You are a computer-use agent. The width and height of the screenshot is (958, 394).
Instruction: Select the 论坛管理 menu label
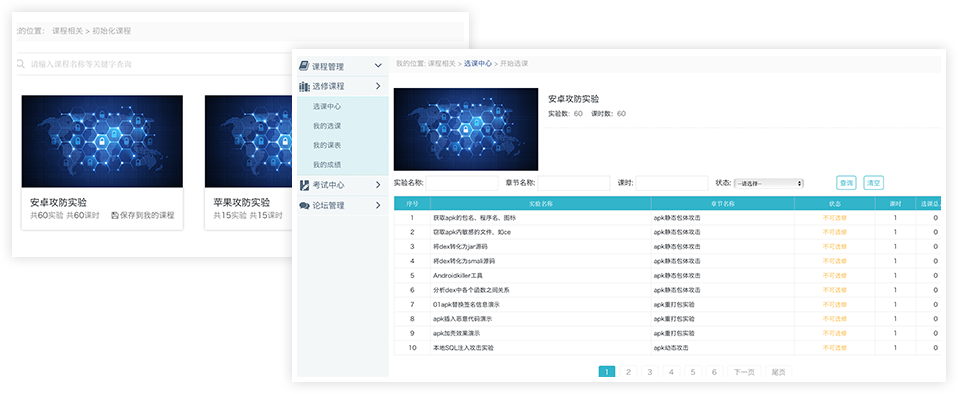pyautogui.click(x=328, y=206)
